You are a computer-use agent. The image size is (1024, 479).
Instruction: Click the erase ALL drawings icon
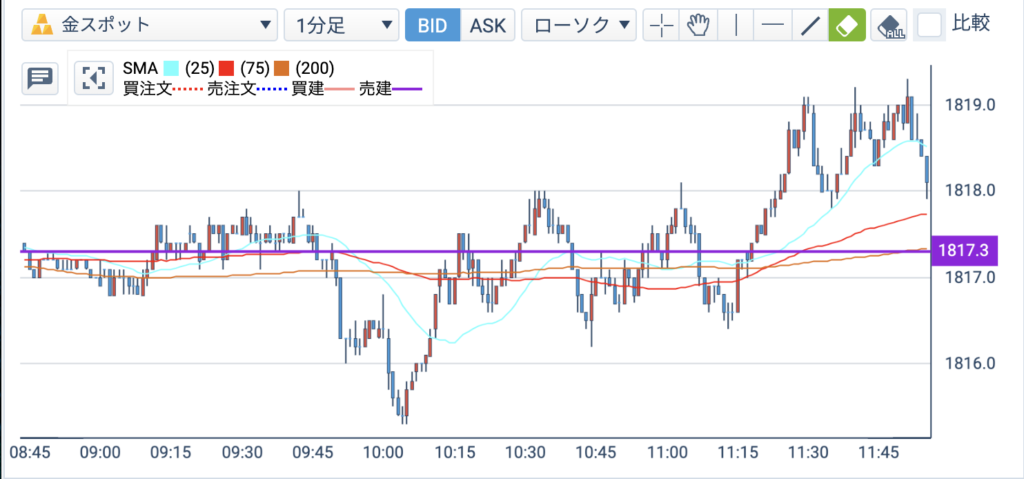click(x=889, y=25)
